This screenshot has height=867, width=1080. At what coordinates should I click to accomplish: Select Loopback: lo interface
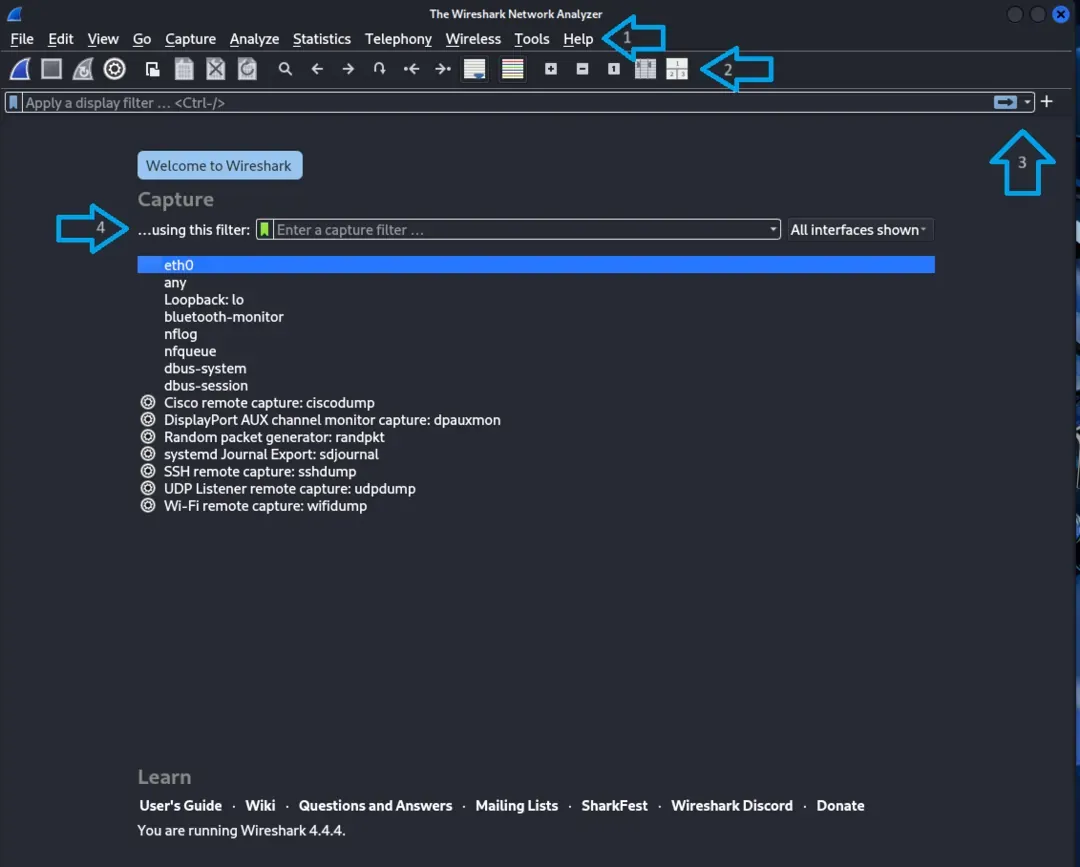coord(536,300)
